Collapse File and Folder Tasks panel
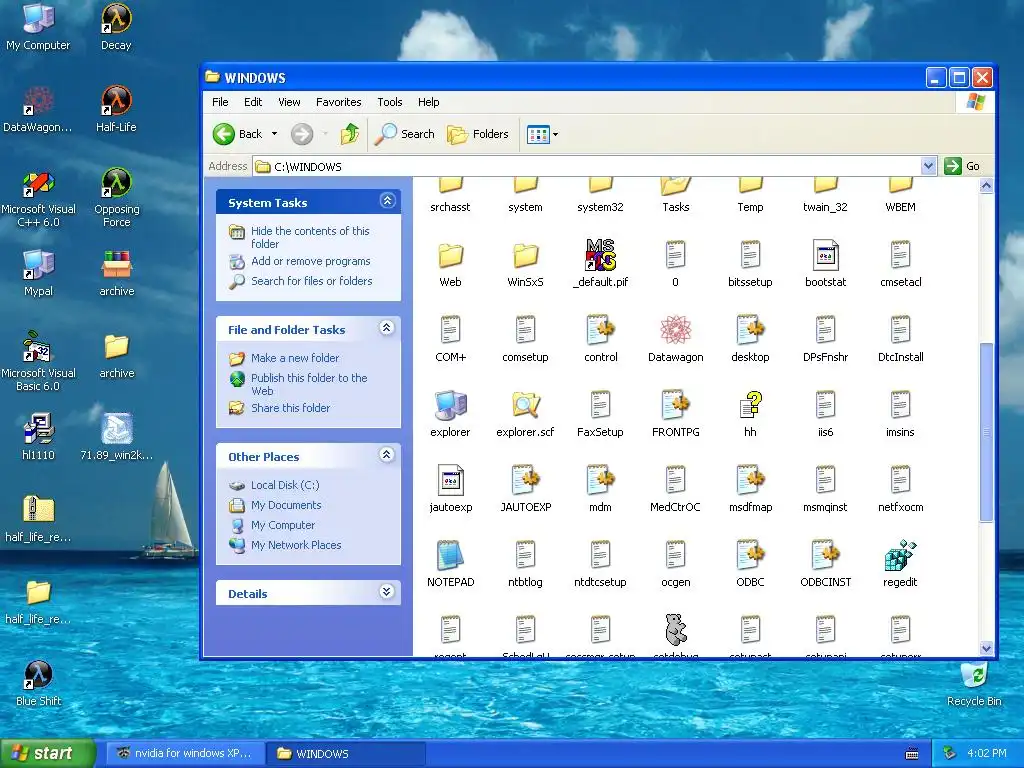 (387, 328)
